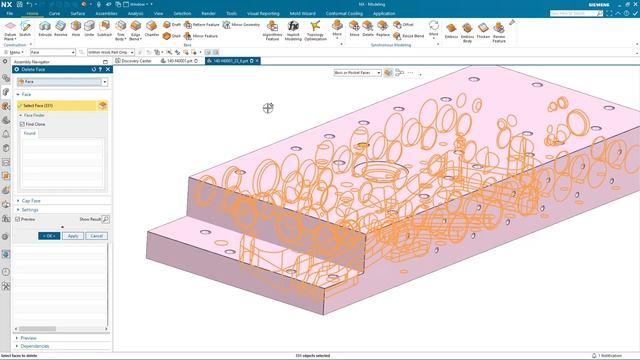
Task: Switch to the Mold Wizard tab
Action: click(302, 13)
